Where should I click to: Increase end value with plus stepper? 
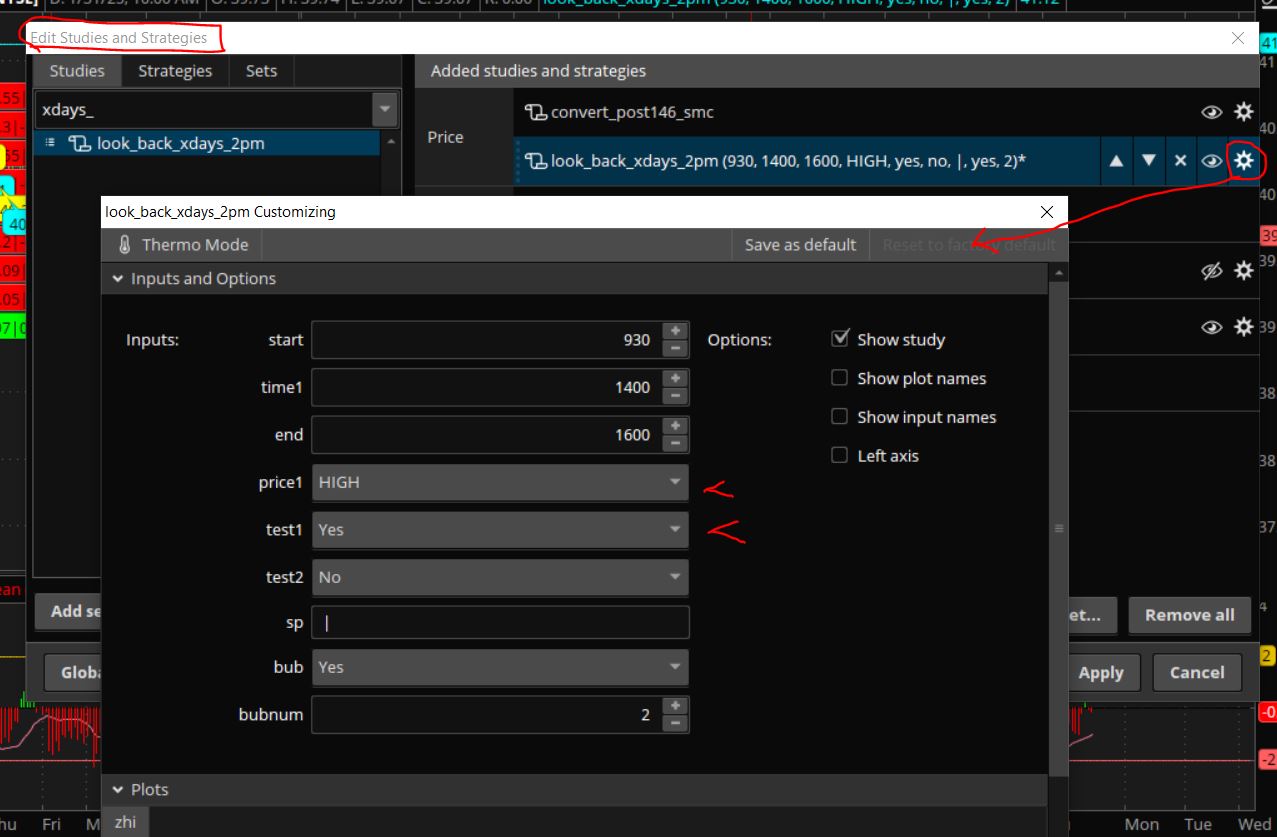coord(675,426)
